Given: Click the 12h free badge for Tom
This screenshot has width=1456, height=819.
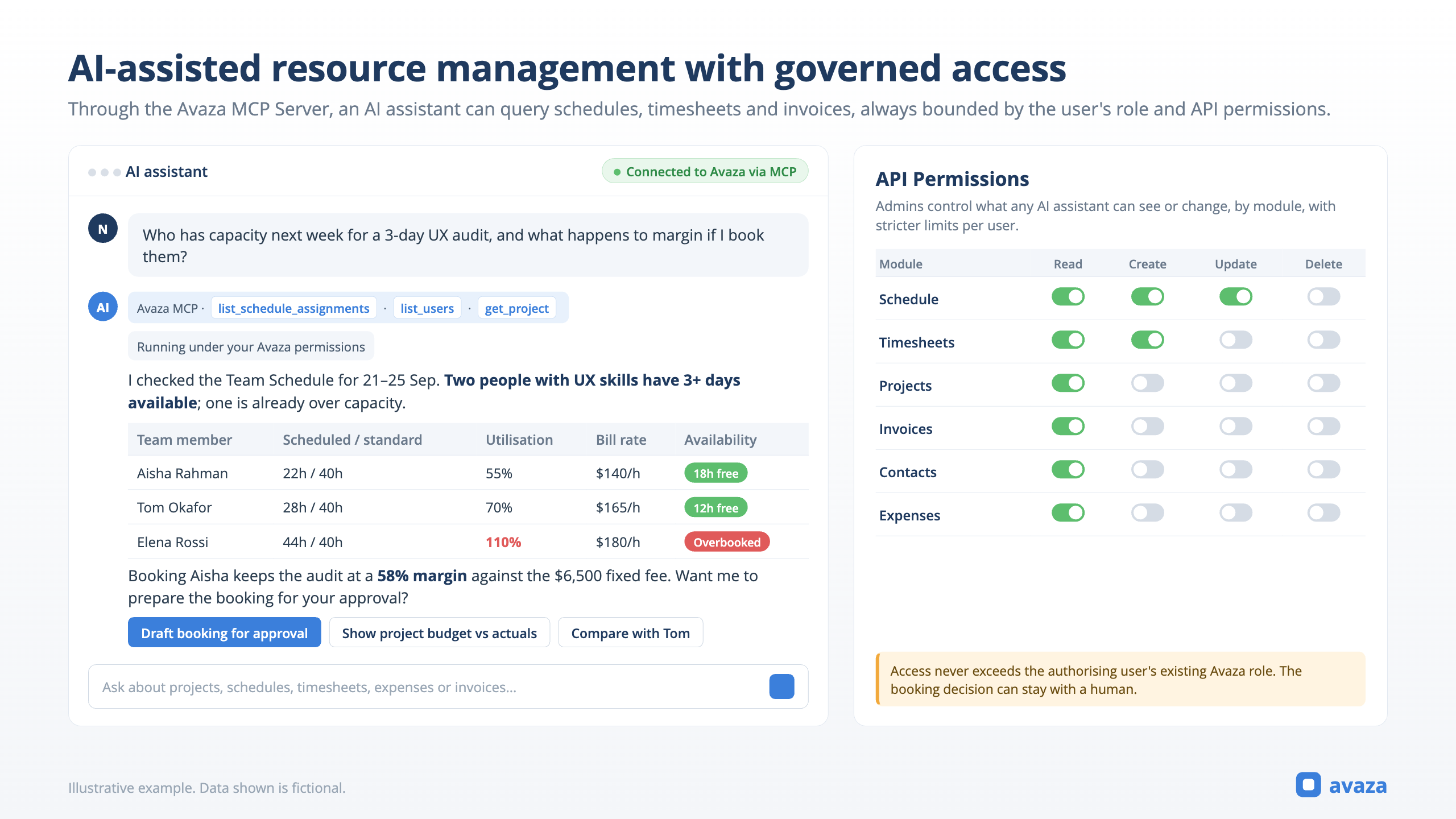Looking at the screenshot, I should 715,508.
